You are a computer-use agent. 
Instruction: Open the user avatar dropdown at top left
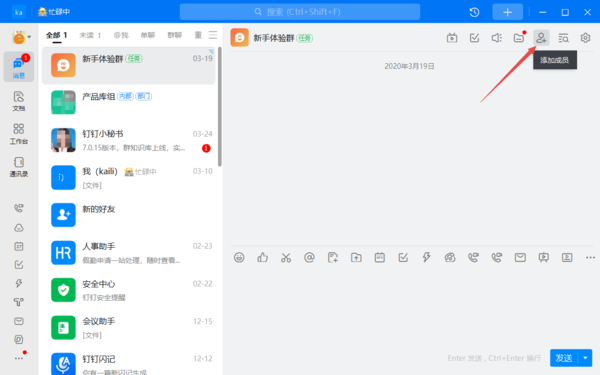tap(21, 38)
